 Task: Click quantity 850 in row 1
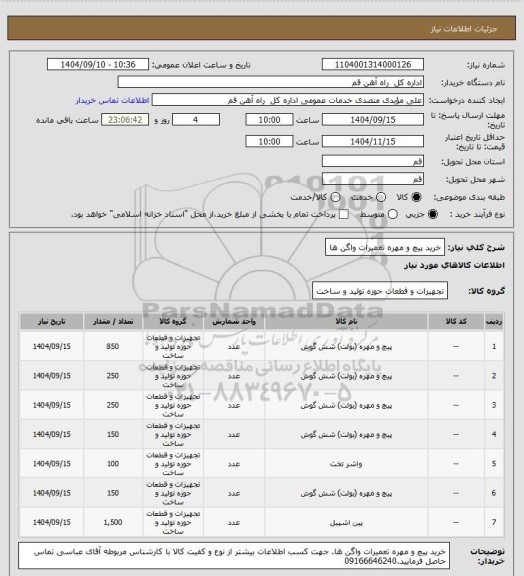(x=113, y=346)
